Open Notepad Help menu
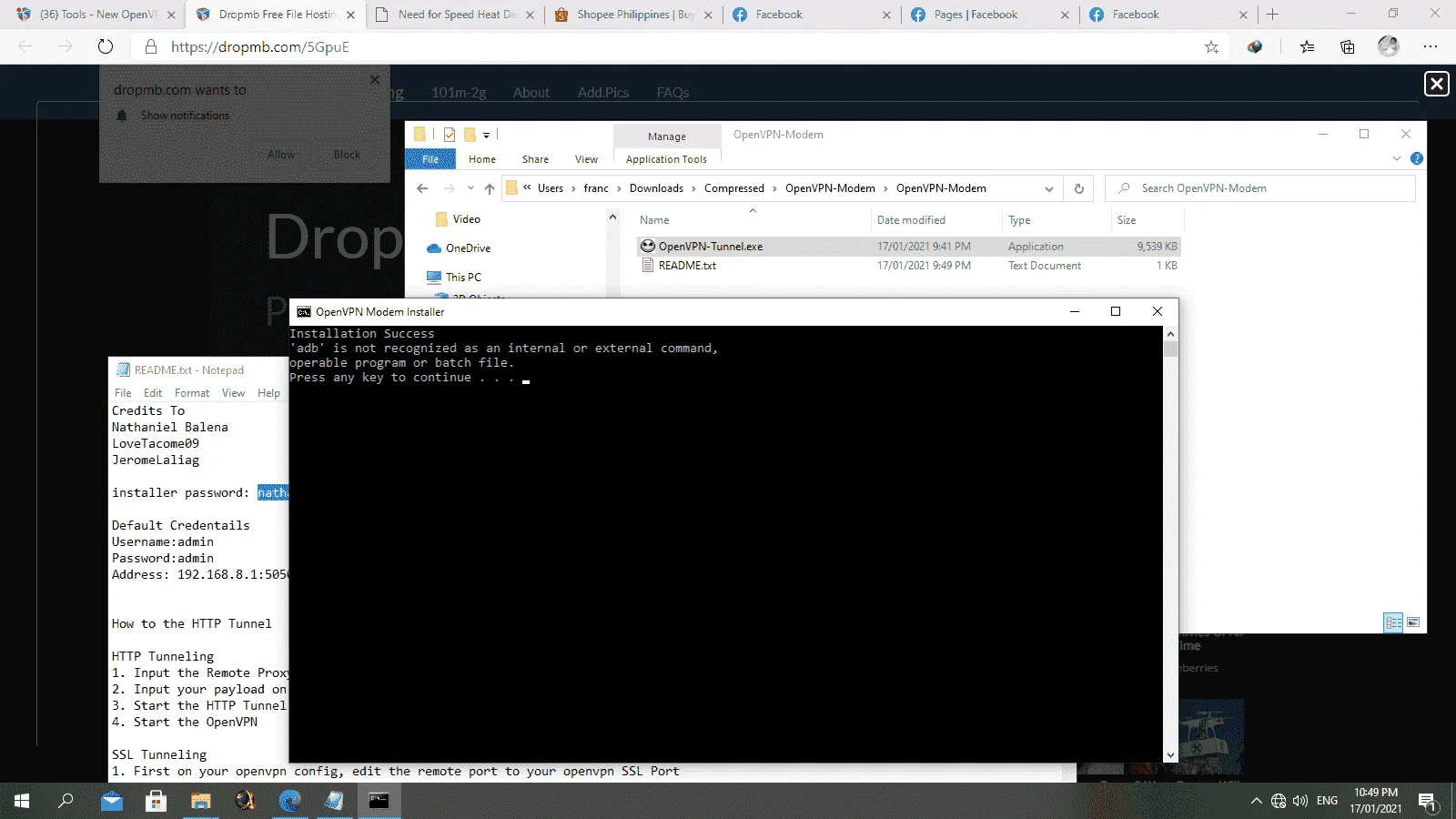Screen dimensions: 1456x819 point(268,393)
